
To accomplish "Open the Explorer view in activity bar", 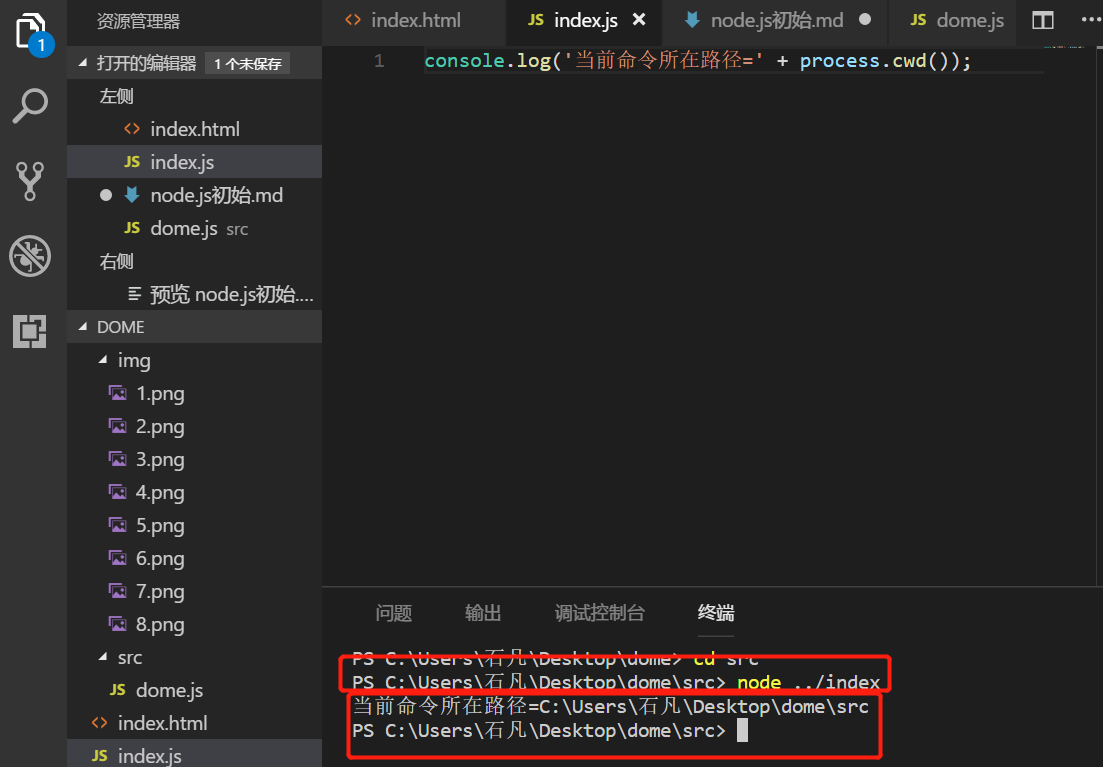I will [31, 32].
